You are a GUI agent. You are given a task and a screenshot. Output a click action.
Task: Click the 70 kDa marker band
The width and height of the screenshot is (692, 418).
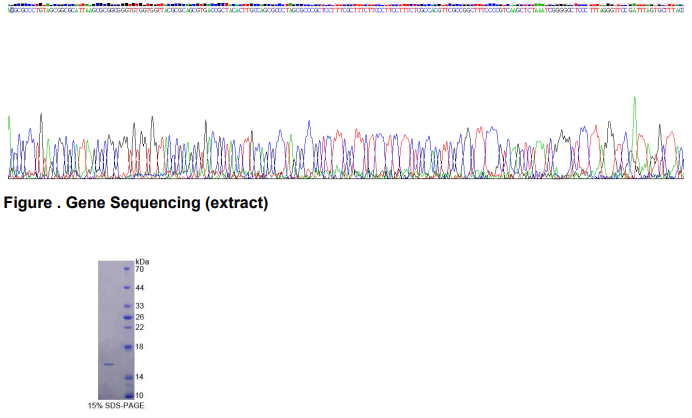tap(126, 270)
